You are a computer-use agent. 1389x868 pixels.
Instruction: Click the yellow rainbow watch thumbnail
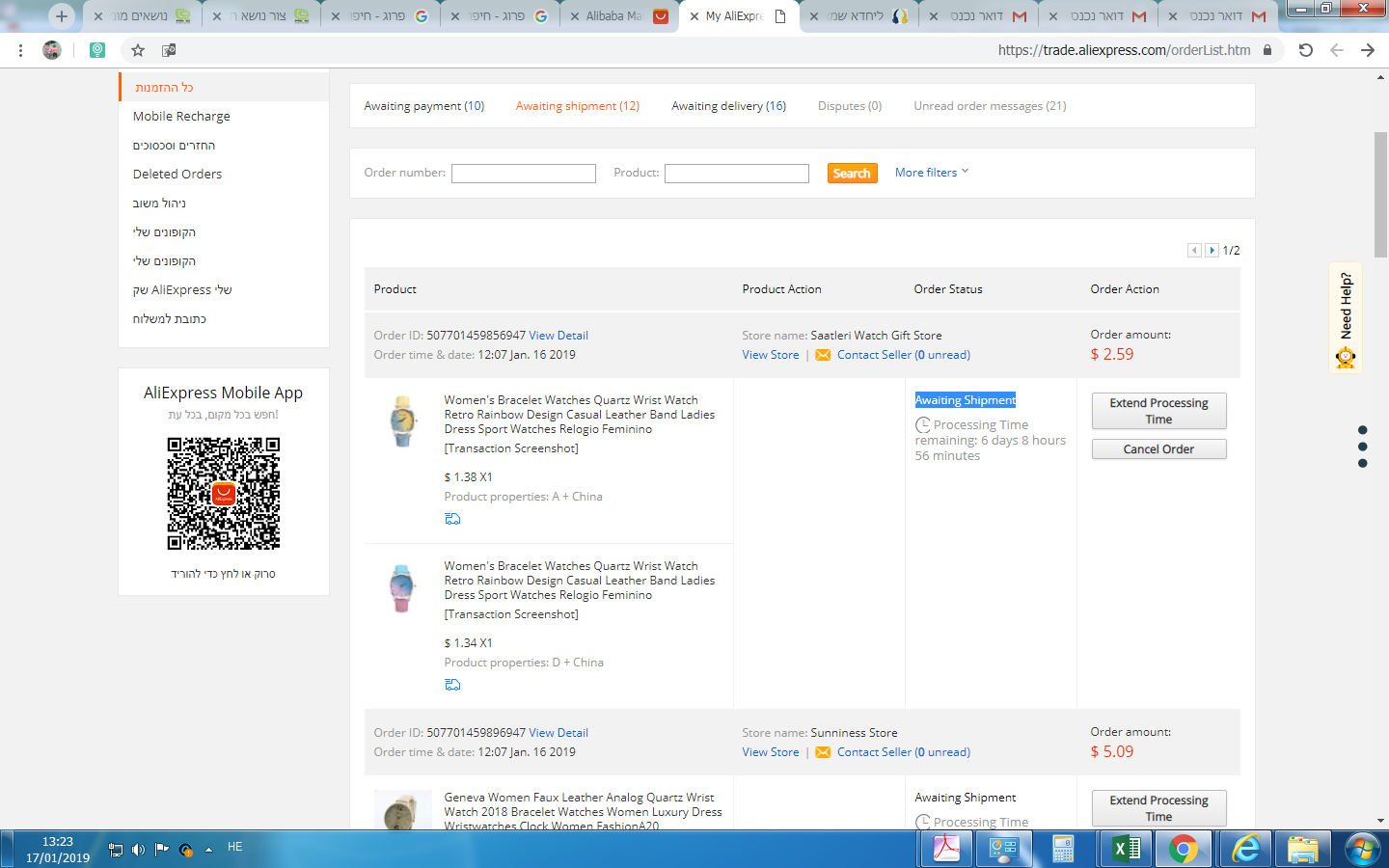tap(402, 421)
